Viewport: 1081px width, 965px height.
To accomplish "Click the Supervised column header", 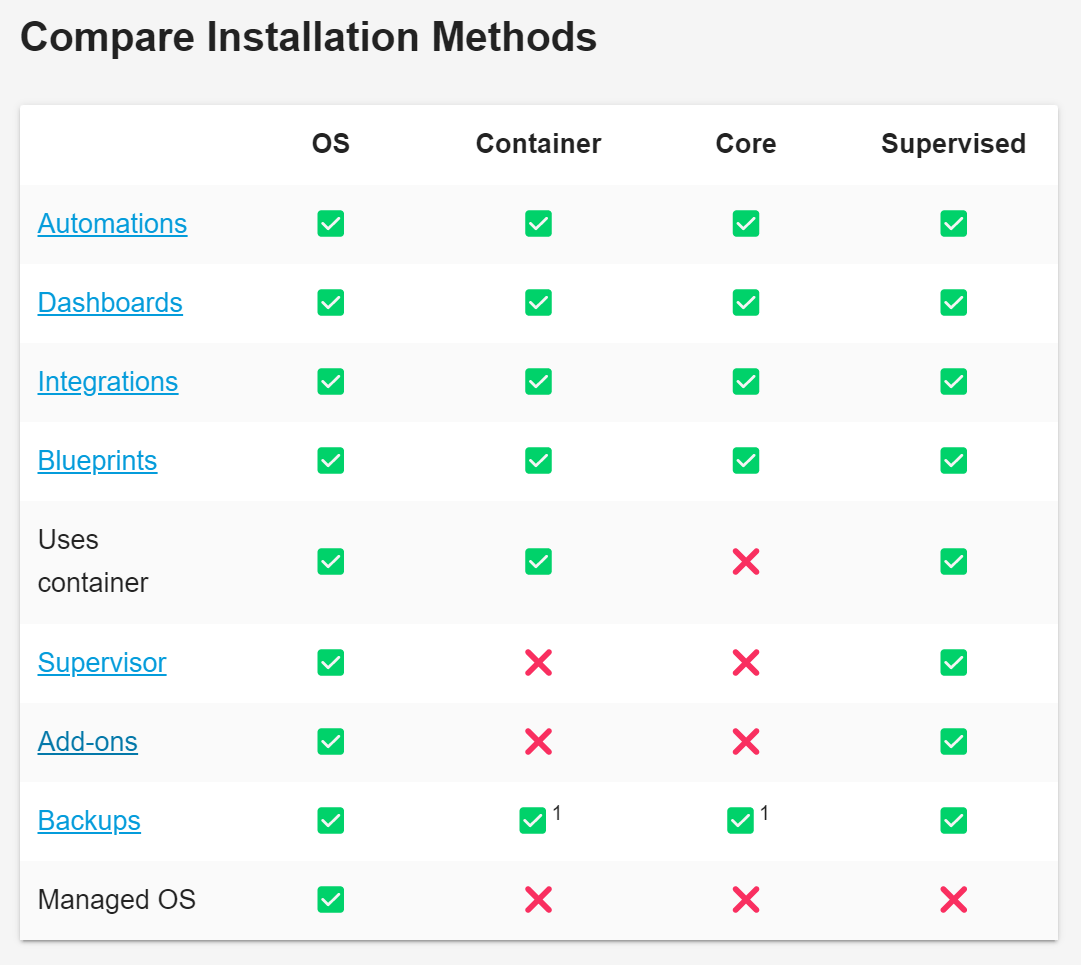I will [953, 144].
